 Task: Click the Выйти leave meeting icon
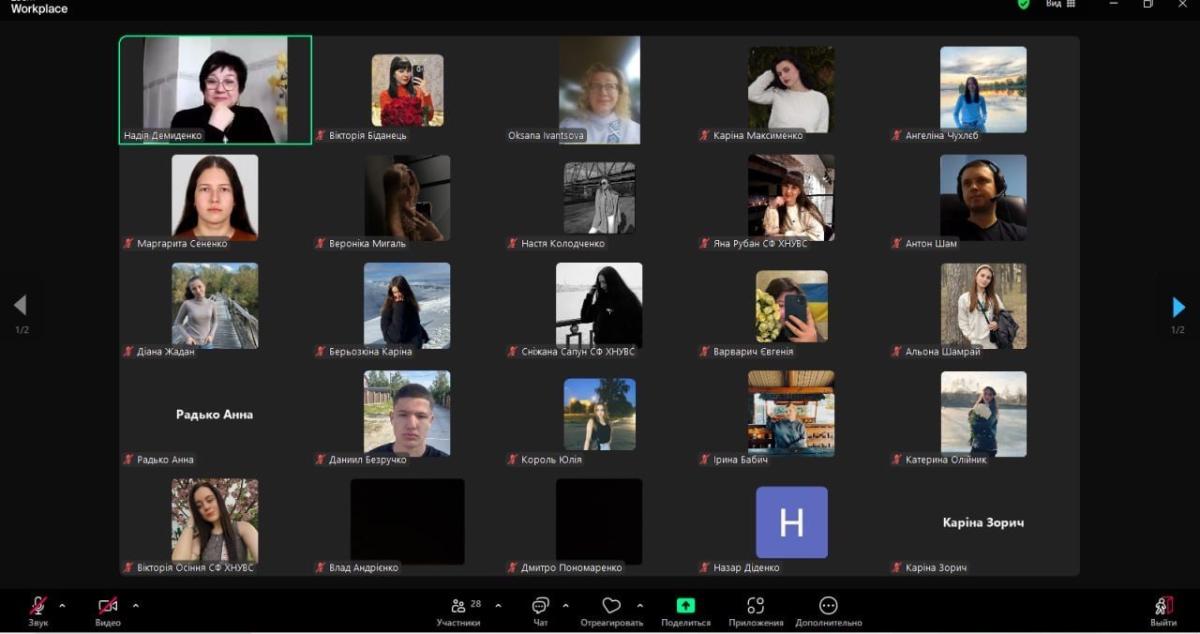point(1162,606)
